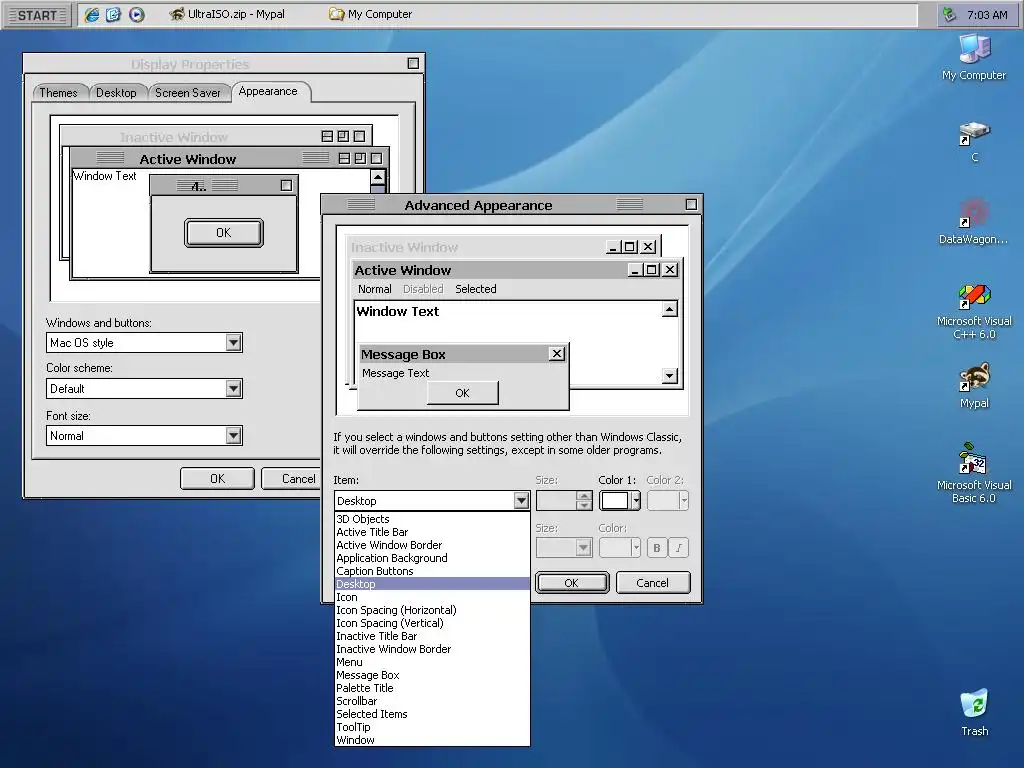Choose Inactive Title Bar from the list

point(432,636)
